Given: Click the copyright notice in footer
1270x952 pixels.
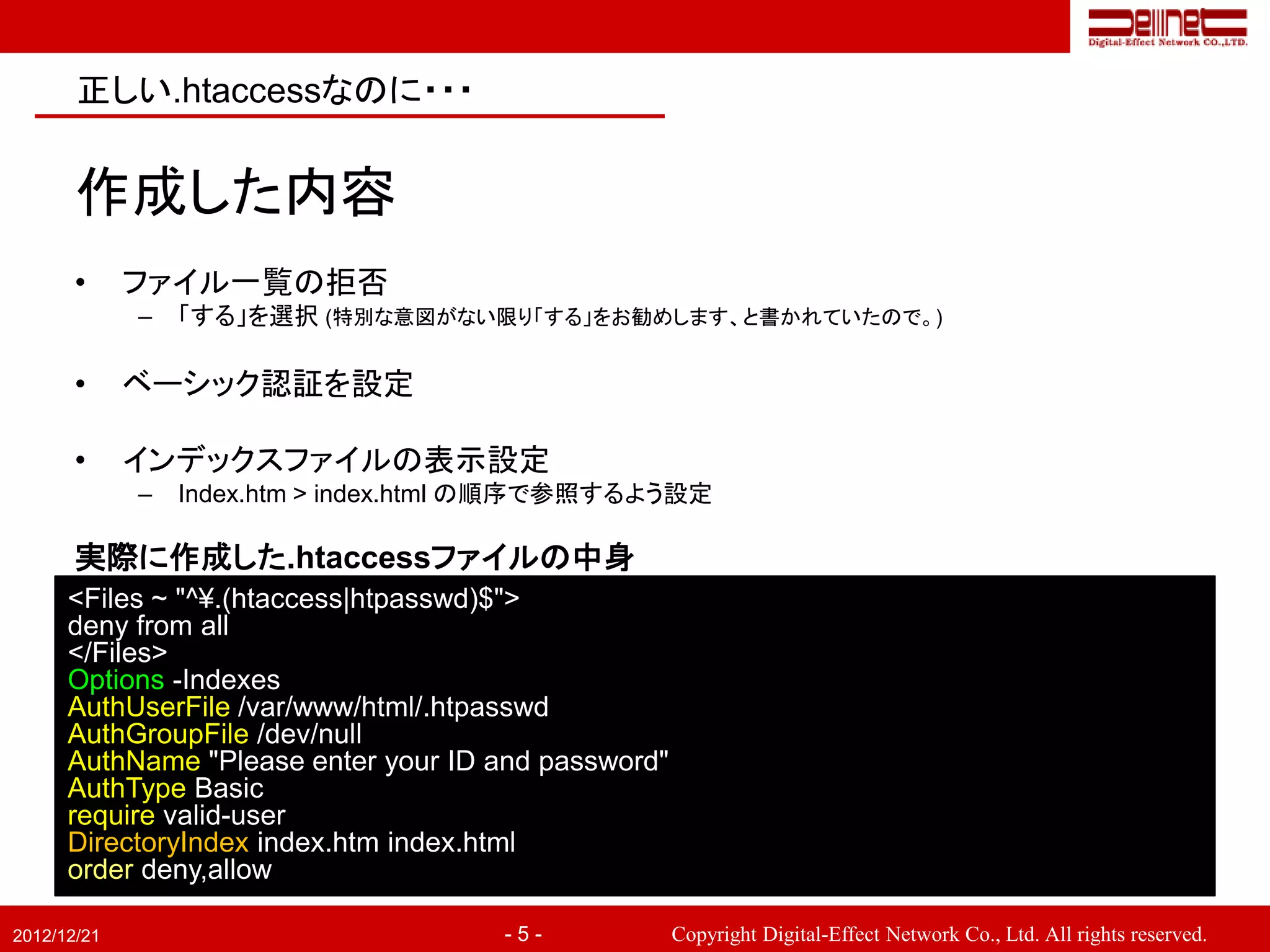Looking at the screenshot, I should pyautogui.click(x=939, y=934).
